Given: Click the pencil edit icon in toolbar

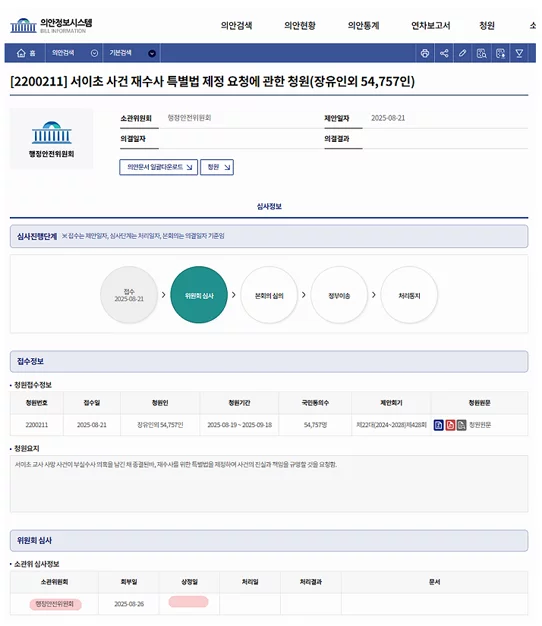Looking at the screenshot, I should coord(463,53).
